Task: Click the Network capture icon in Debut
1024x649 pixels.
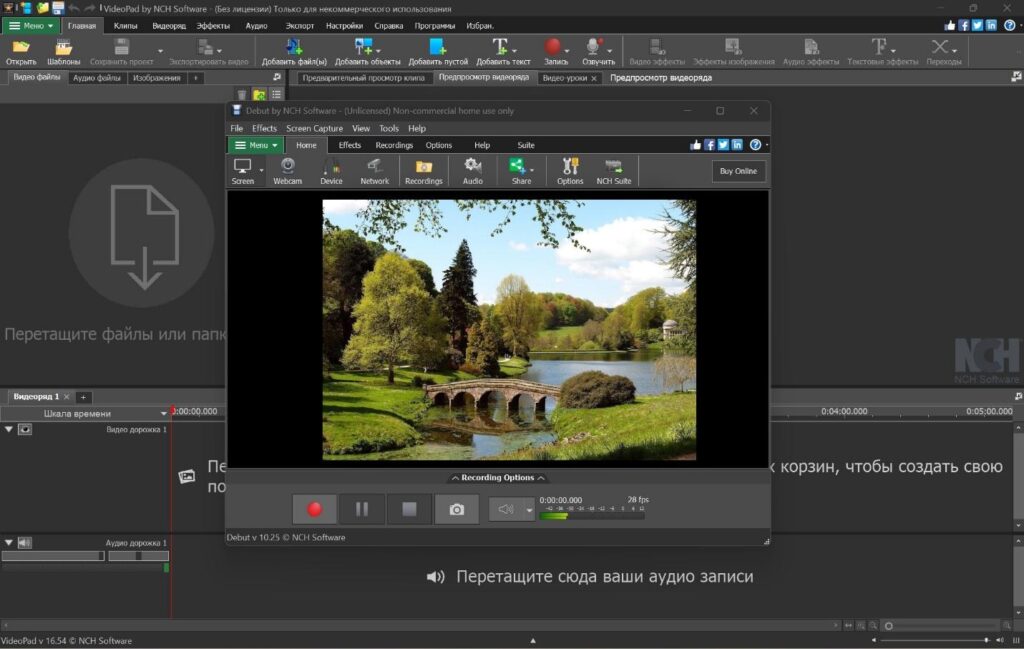Action: 375,171
